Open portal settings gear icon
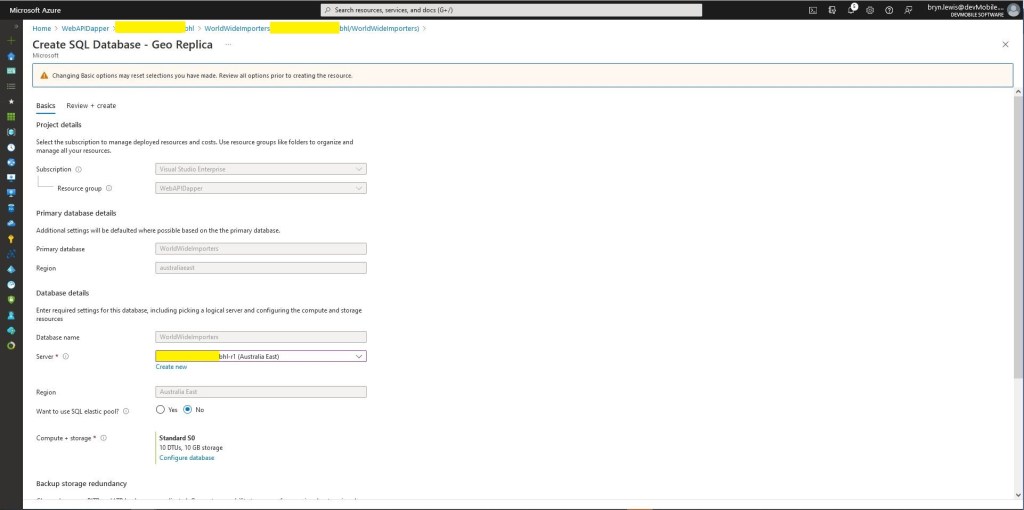Viewport: 1024px width, 510px height. [x=870, y=10]
